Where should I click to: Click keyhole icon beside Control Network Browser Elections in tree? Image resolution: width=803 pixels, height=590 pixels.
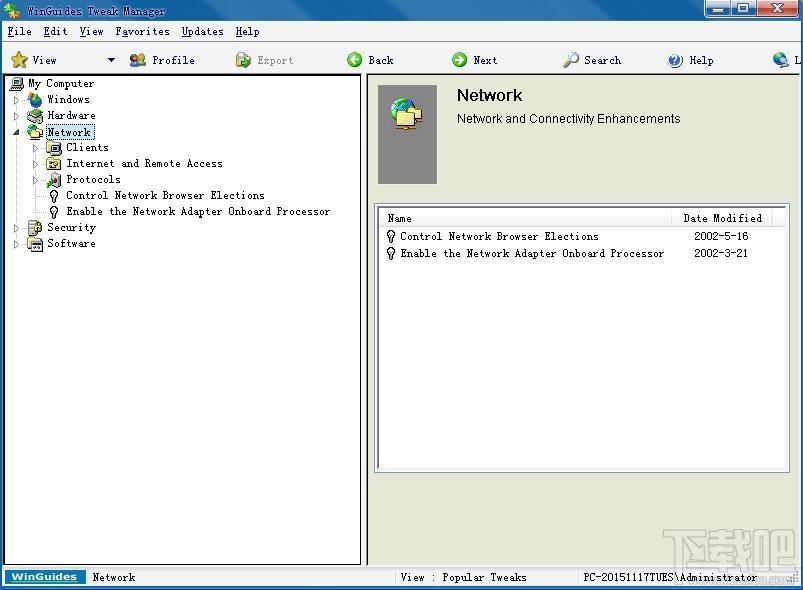(54, 196)
